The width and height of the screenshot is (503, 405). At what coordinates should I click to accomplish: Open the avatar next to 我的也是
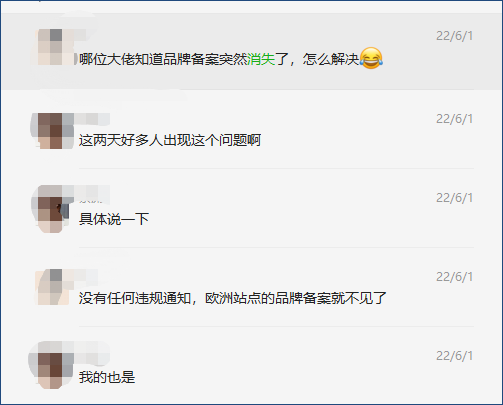point(51,365)
